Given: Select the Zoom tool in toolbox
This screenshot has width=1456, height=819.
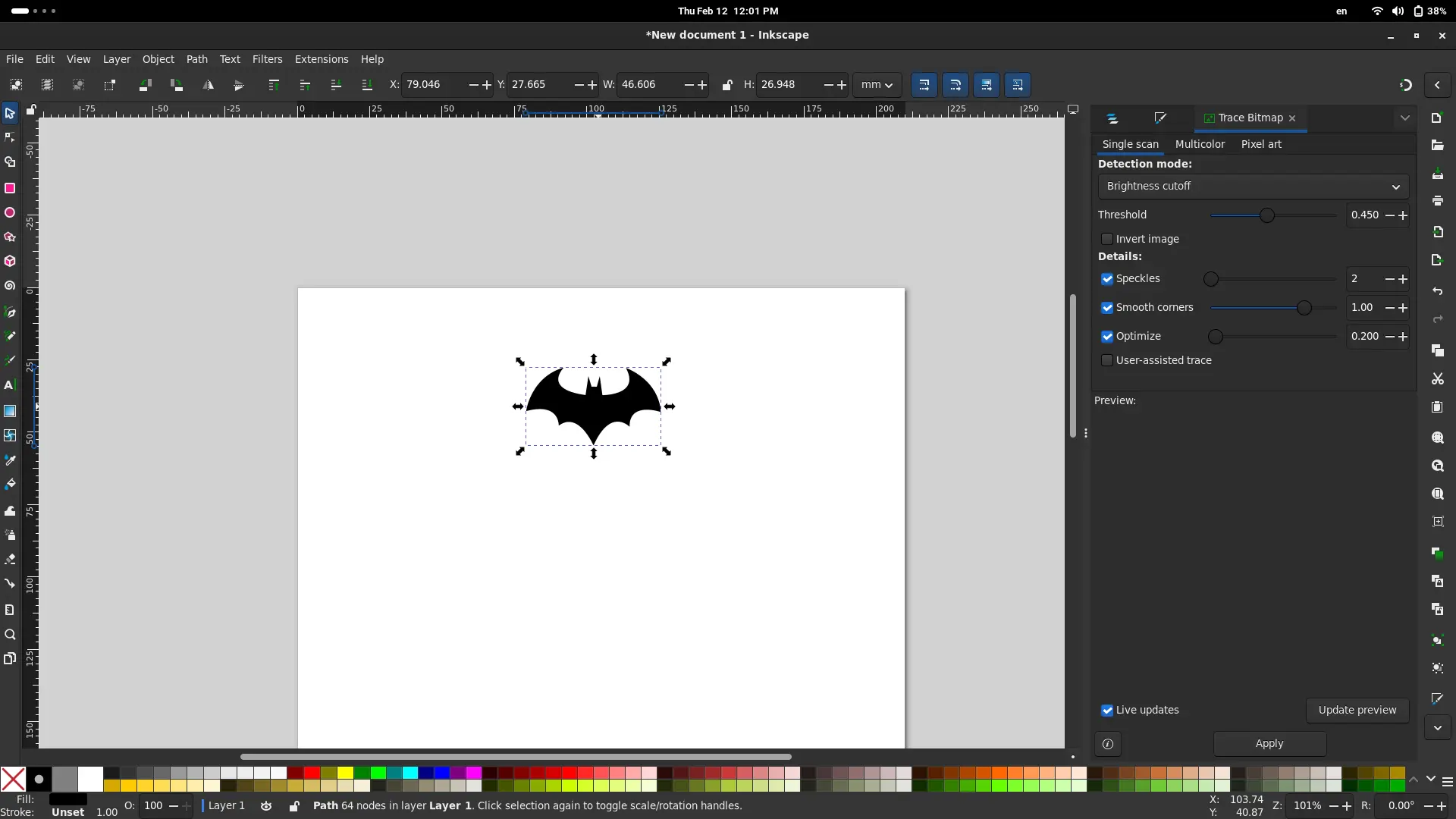Looking at the screenshot, I should point(10,635).
